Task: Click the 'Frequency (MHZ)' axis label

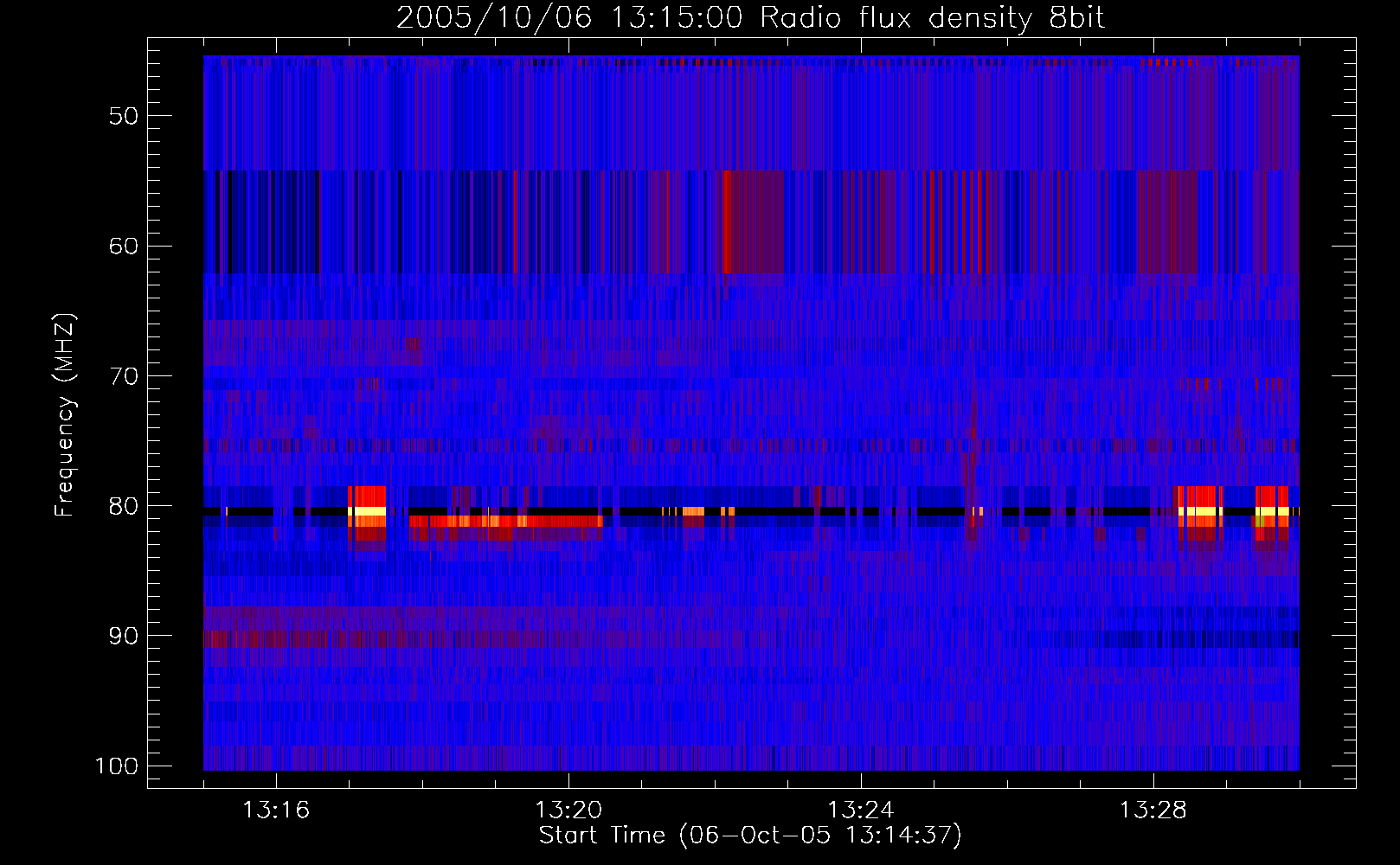Action: (x=65, y=415)
